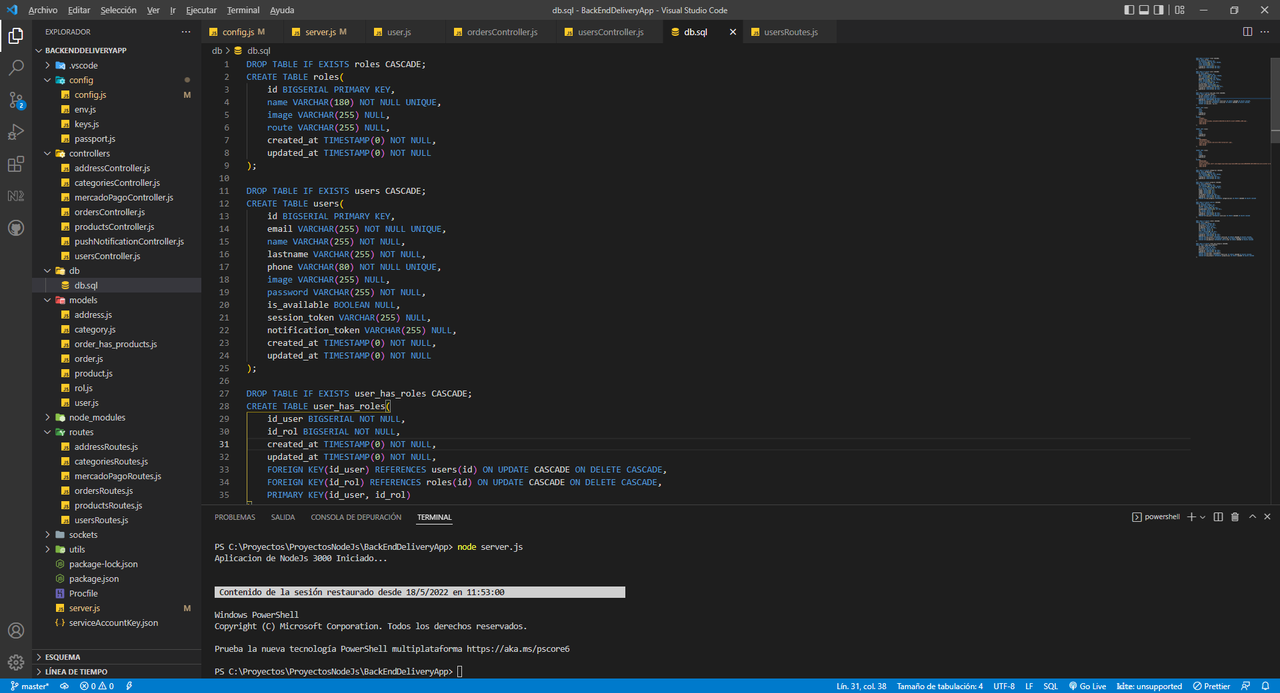Close the terminal panel
Image resolution: width=1280 pixels, height=693 pixels.
point(1268,517)
